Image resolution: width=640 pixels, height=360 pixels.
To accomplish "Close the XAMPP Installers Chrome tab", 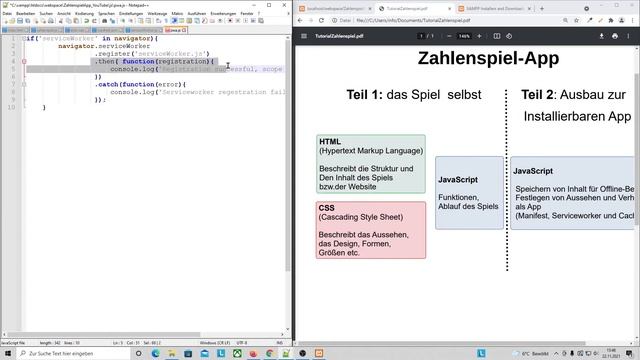I will point(529,8).
